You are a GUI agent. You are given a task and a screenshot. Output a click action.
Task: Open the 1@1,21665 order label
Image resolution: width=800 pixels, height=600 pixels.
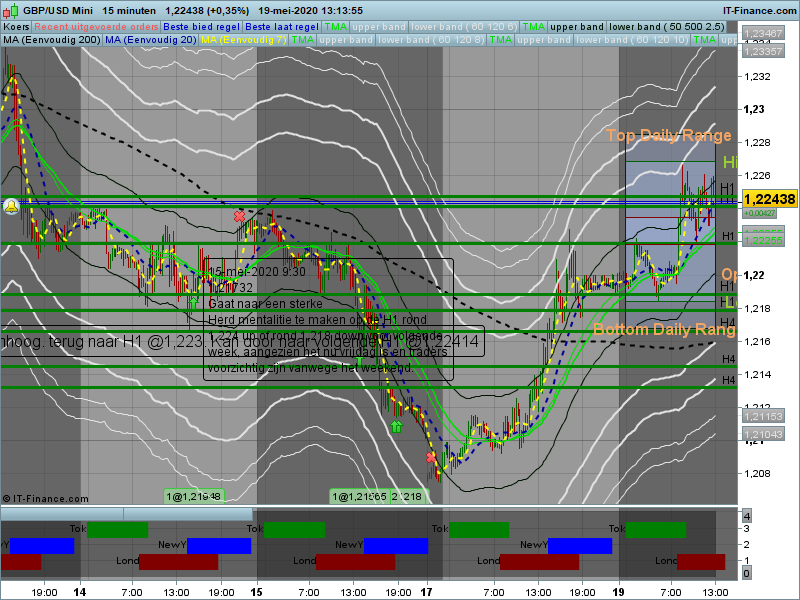(359, 496)
